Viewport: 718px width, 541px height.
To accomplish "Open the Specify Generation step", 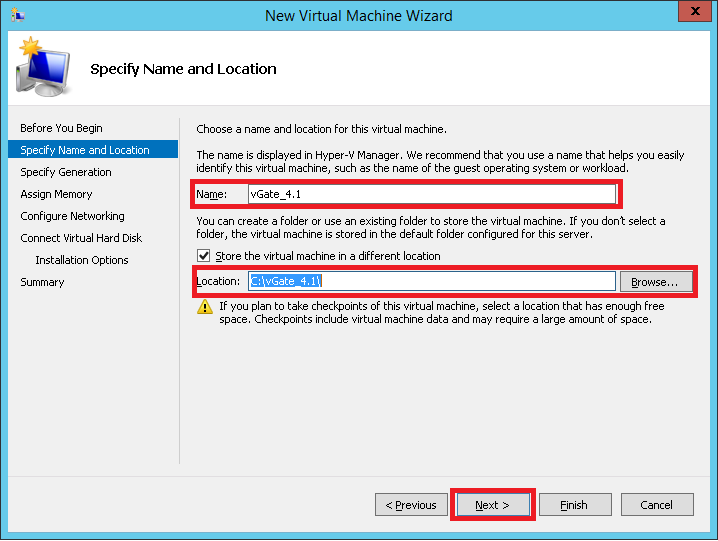I will click(x=66, y=172).
